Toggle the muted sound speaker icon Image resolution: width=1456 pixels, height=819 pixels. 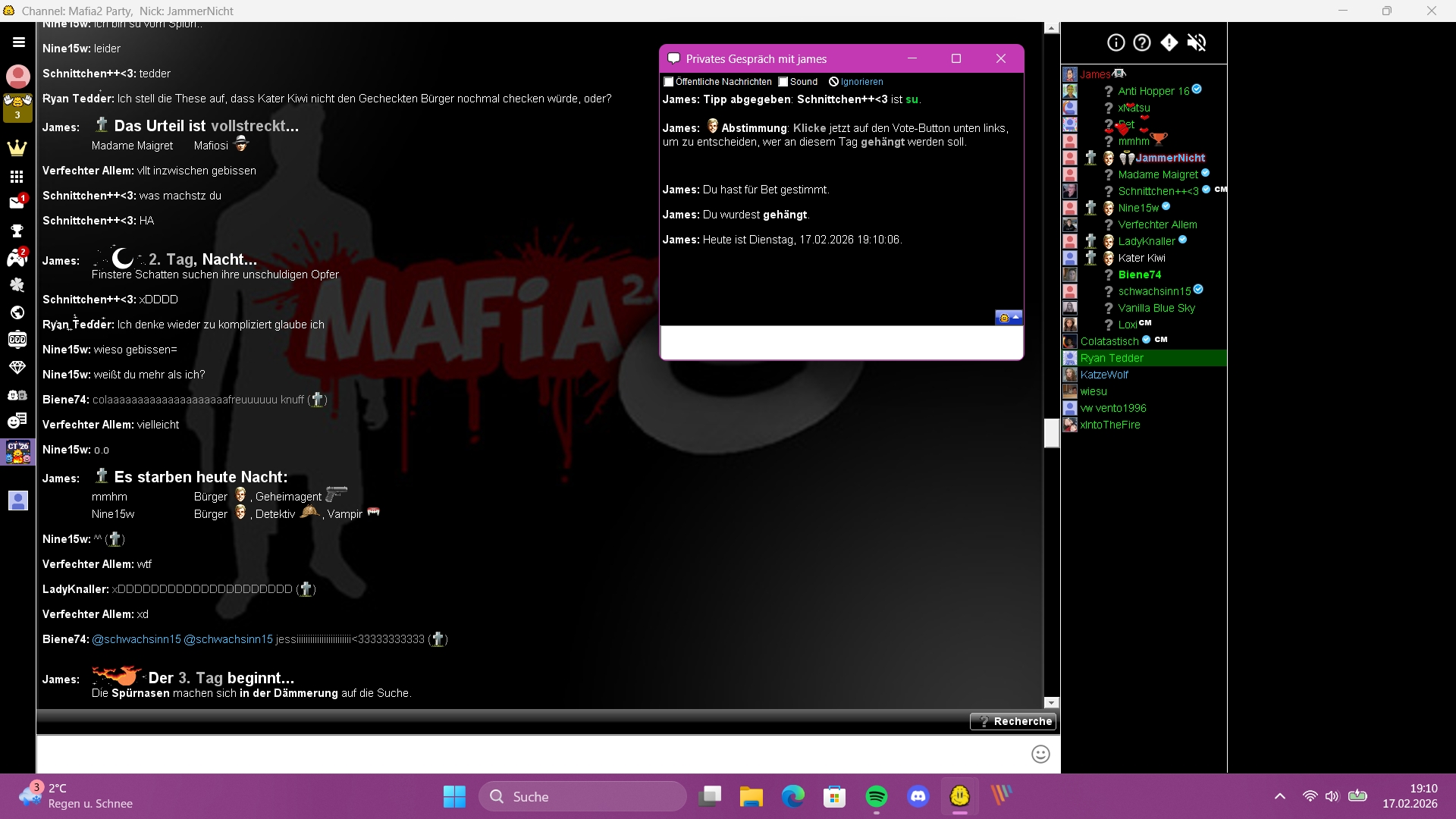point(1197,42)
